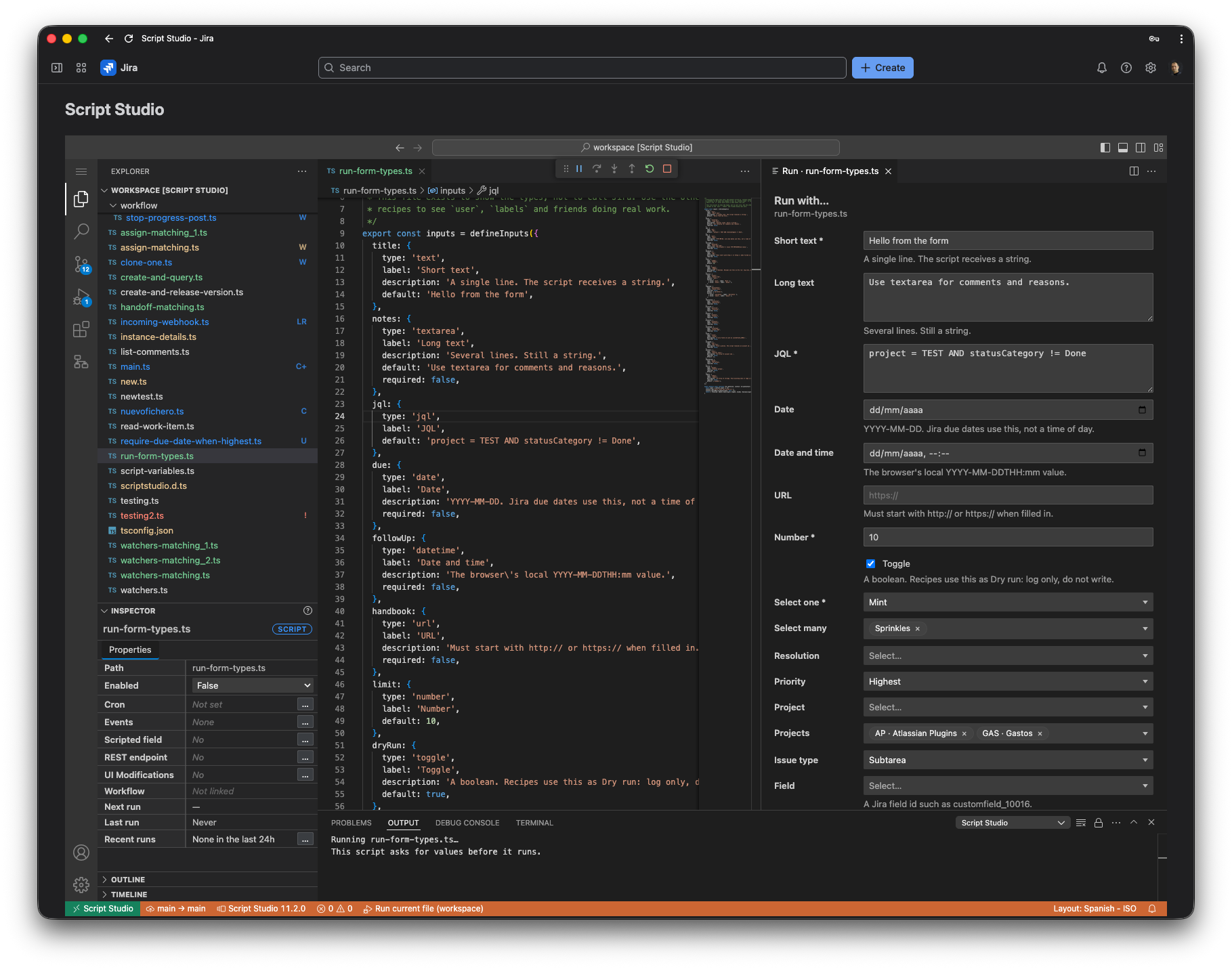The image size is (1232, 969).
Task: Click the Jira Search field
Action: [x=582, y=68]
